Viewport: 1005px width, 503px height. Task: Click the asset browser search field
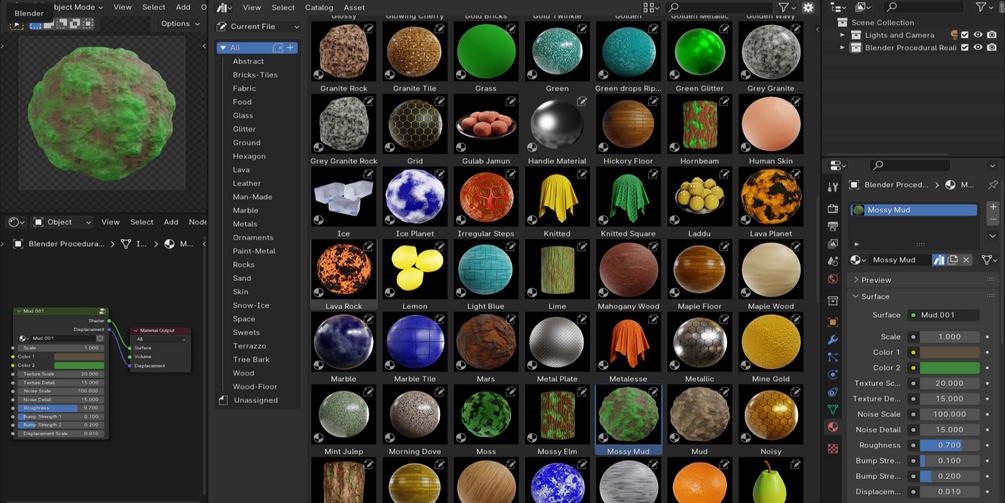tap(717, 8)
